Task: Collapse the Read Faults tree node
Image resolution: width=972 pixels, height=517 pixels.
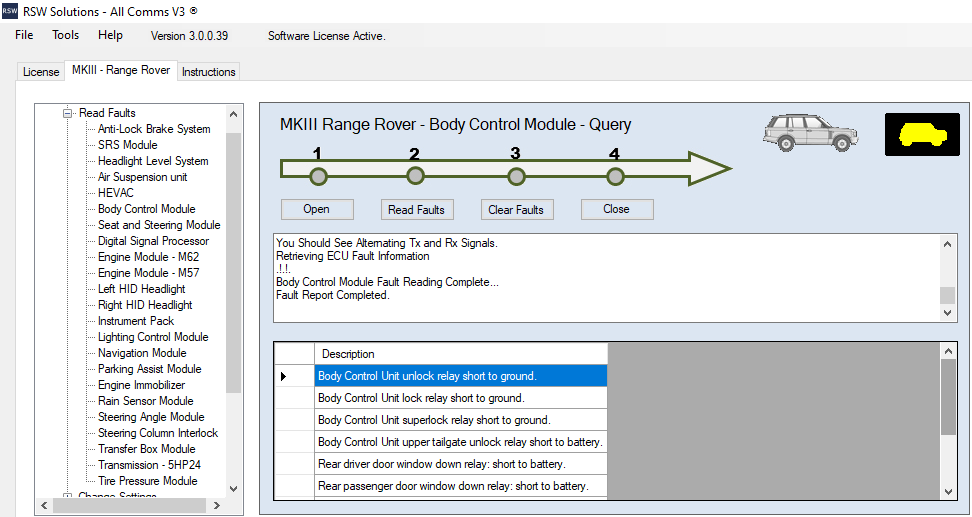Action: pyautogui.click(x=68, y=113)
